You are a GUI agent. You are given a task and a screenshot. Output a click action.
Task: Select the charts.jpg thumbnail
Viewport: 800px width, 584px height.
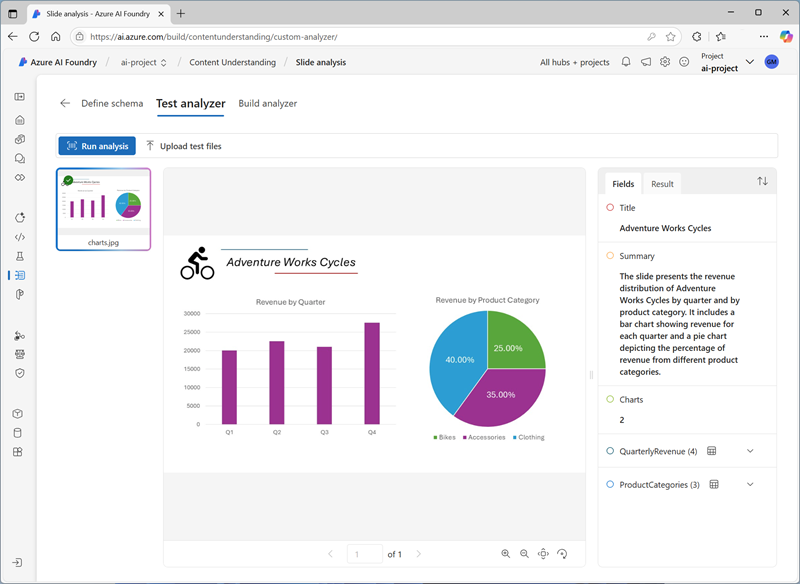point(104,209)
